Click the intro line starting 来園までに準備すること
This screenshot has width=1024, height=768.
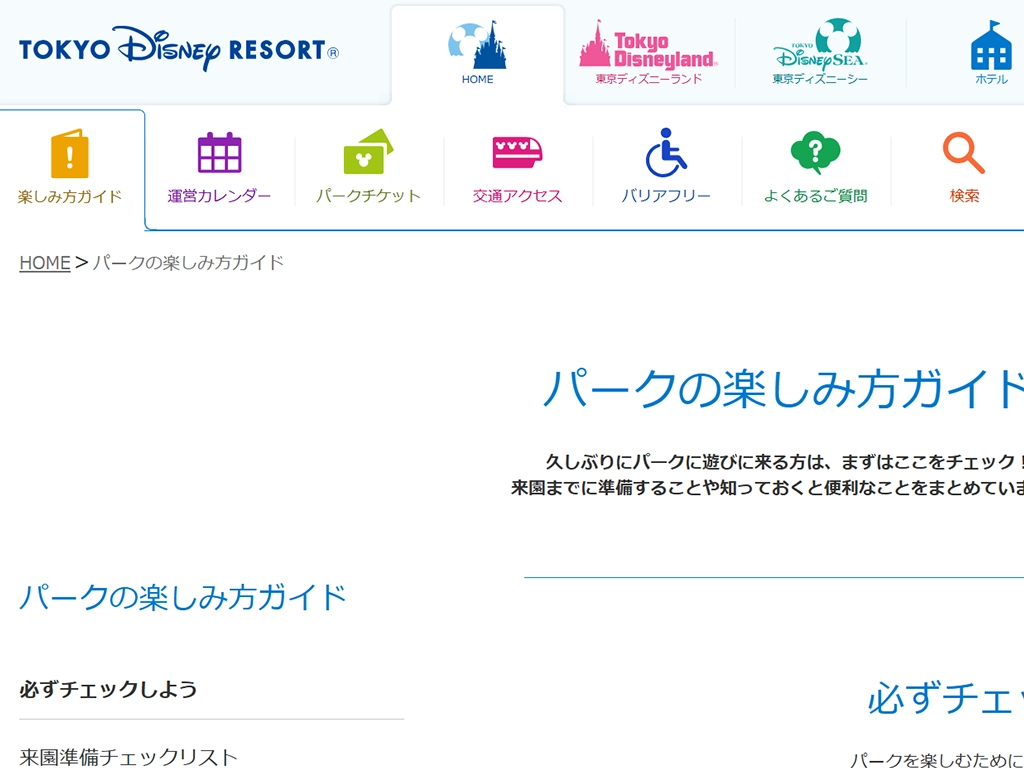(767, 488)
